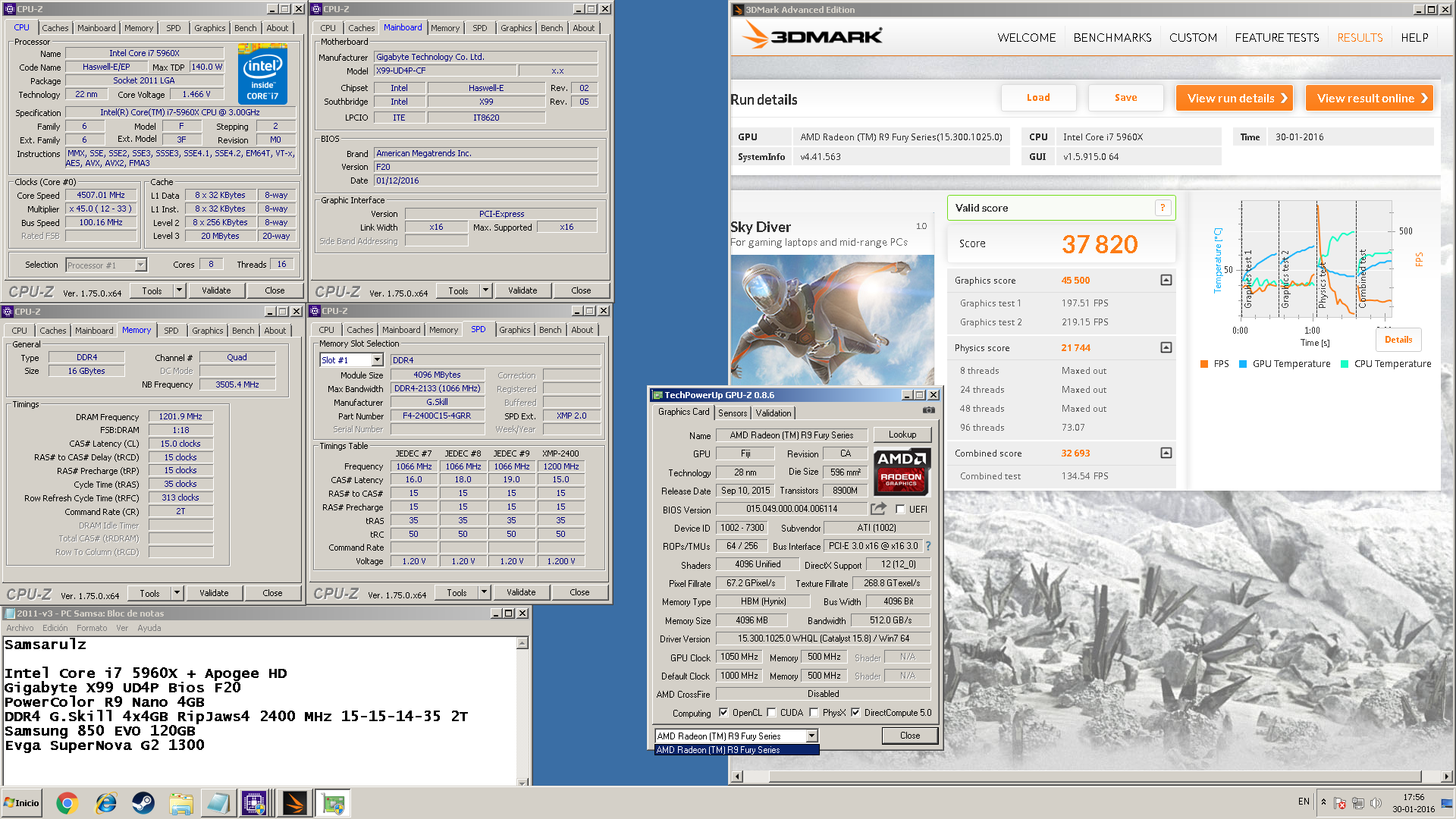Toggle the PhysX checkbox
Screen dimensions: 1456x819
tap(814, 713)
